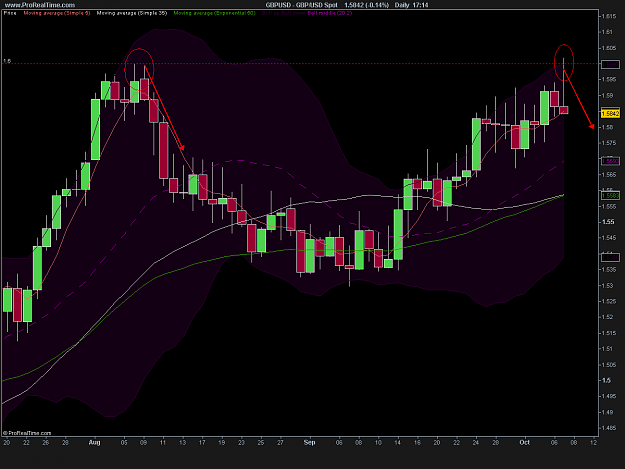Click the 1.615 price axis label
This screenshot has width=625, height=469.
click(x=609, y=16)
